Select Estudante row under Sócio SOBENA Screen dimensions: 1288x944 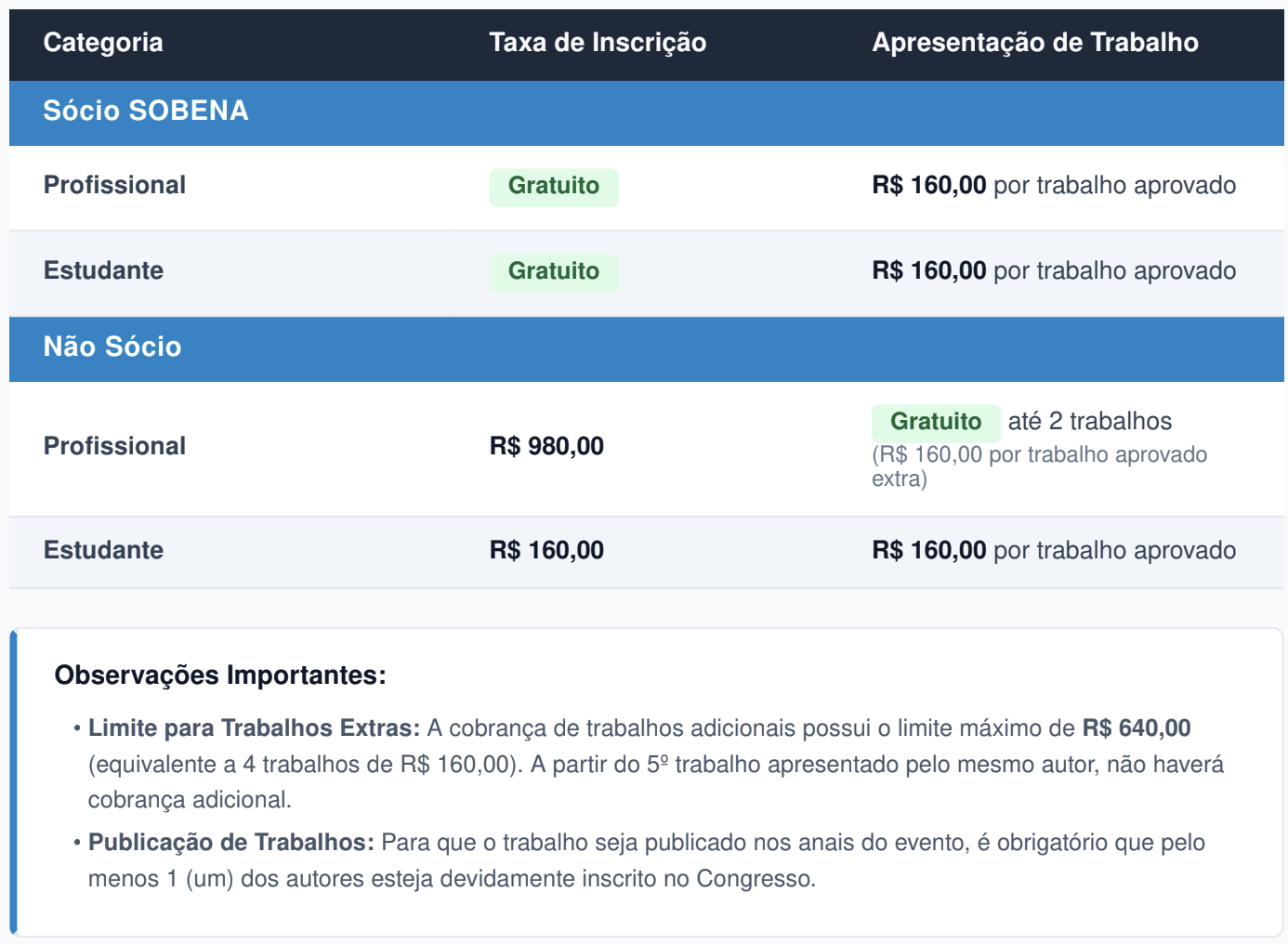pyautogui.click(x=647, y=273)
